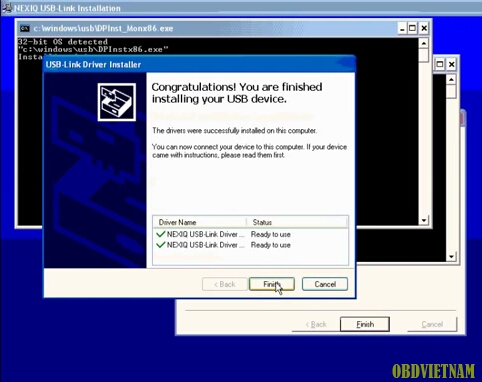
Task: Click the NEXIQ USB-Link Installation title icon
Action: (x=7, y=7)
